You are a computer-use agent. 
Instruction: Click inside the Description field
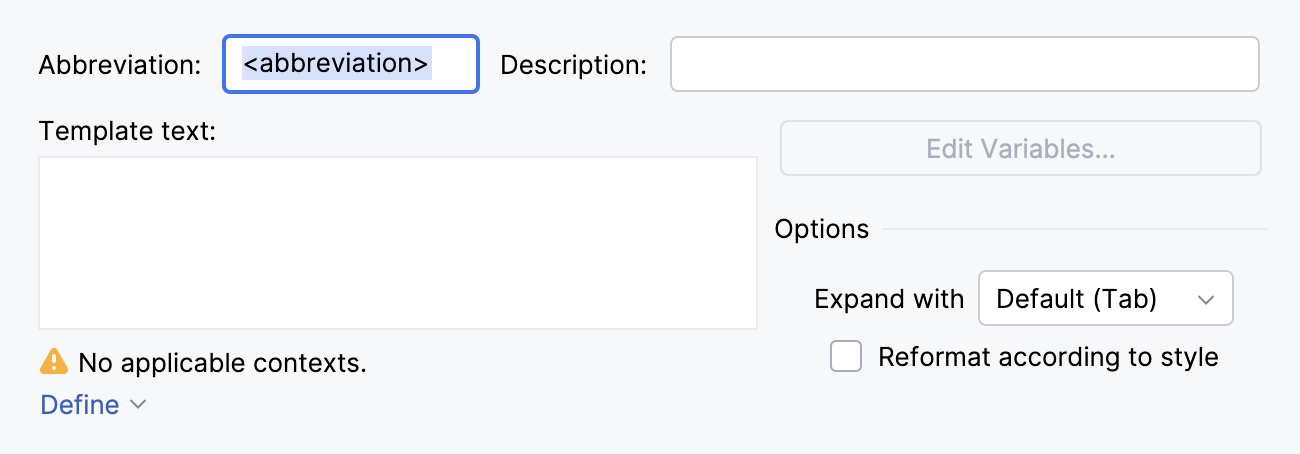click(963, 64)
